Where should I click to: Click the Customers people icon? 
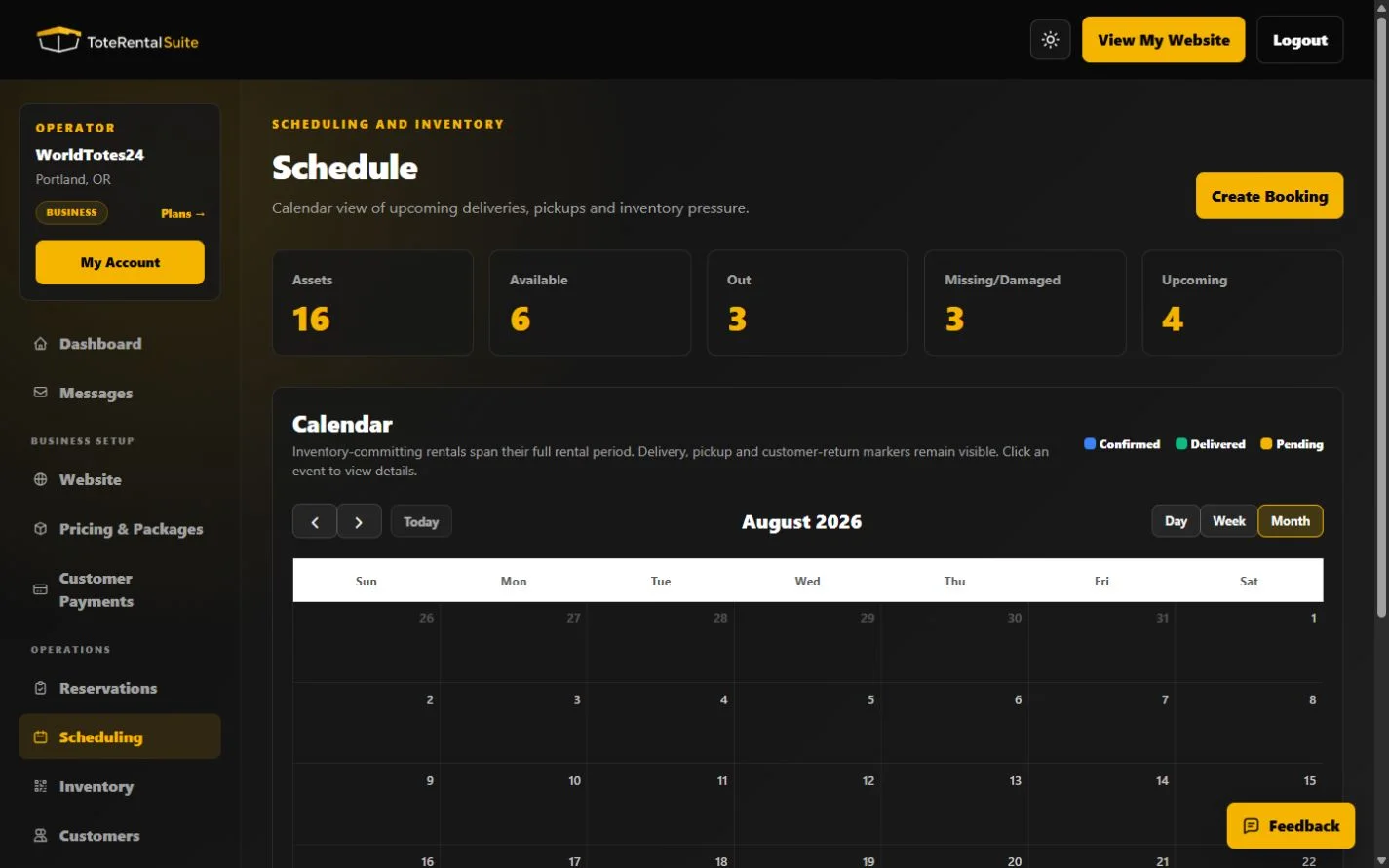click(x=40, y=836)
